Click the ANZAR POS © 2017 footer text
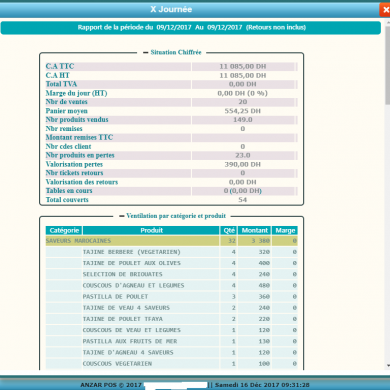The height and width of the screenshot is (390, 390). 111,385
